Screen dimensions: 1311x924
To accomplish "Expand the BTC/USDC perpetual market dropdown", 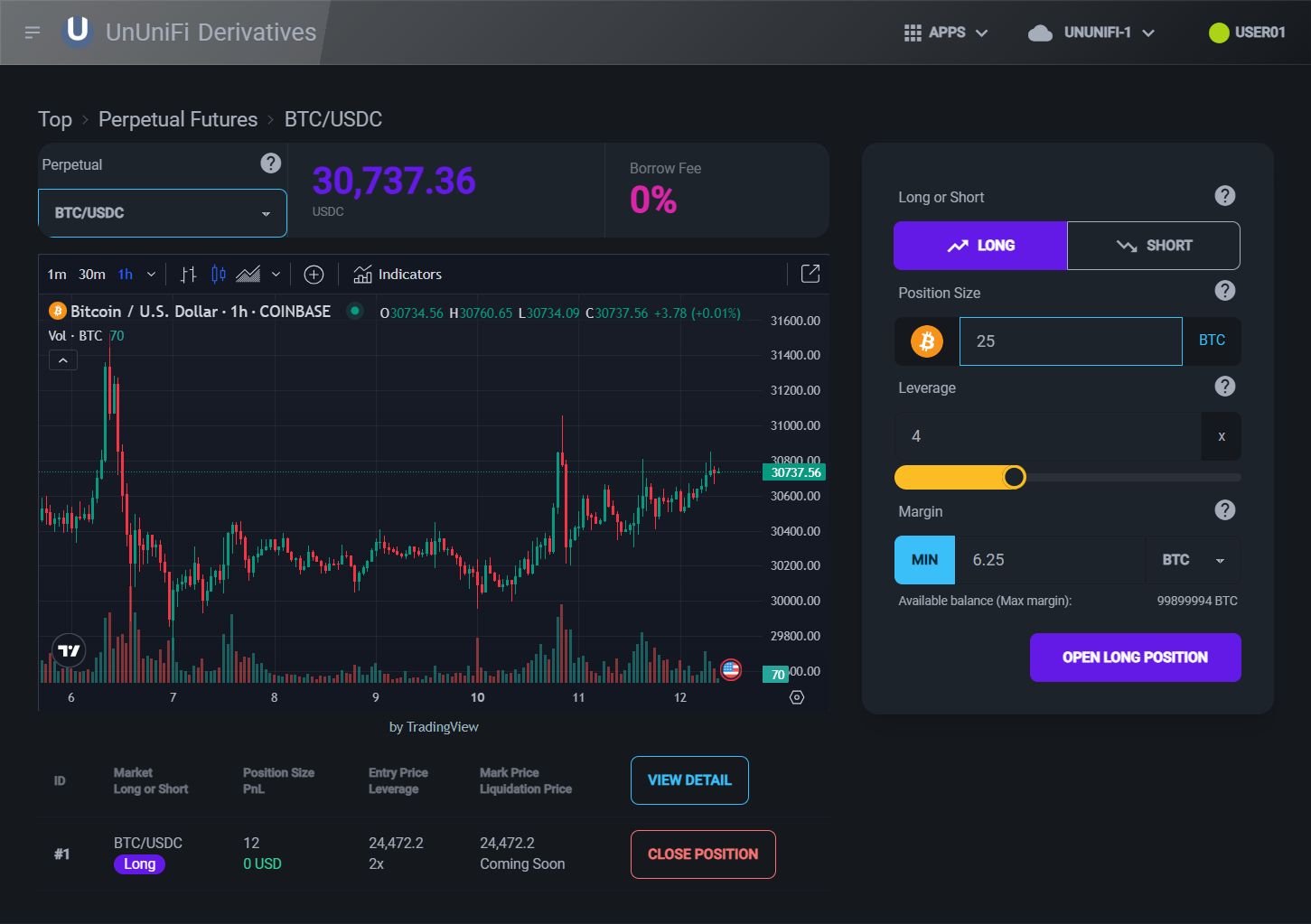I will [x=163, y=213].
